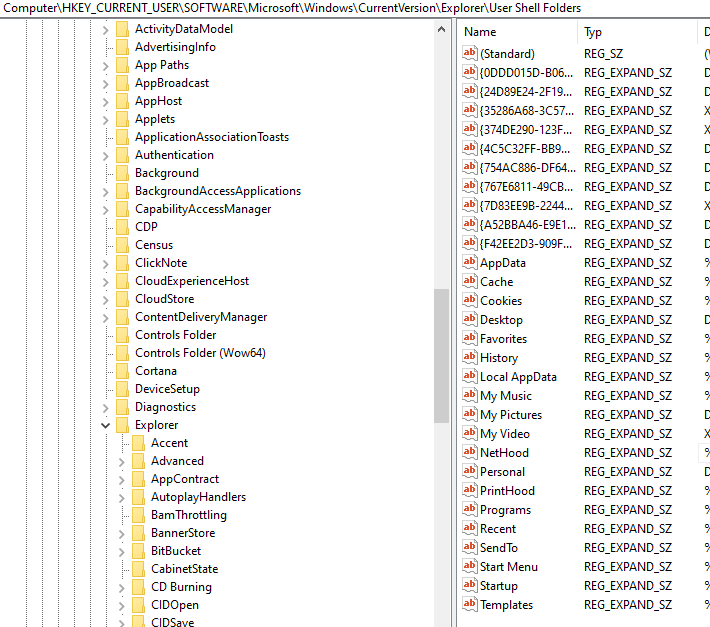Select the string icon of Cookies entry

(x=470, y=300)
